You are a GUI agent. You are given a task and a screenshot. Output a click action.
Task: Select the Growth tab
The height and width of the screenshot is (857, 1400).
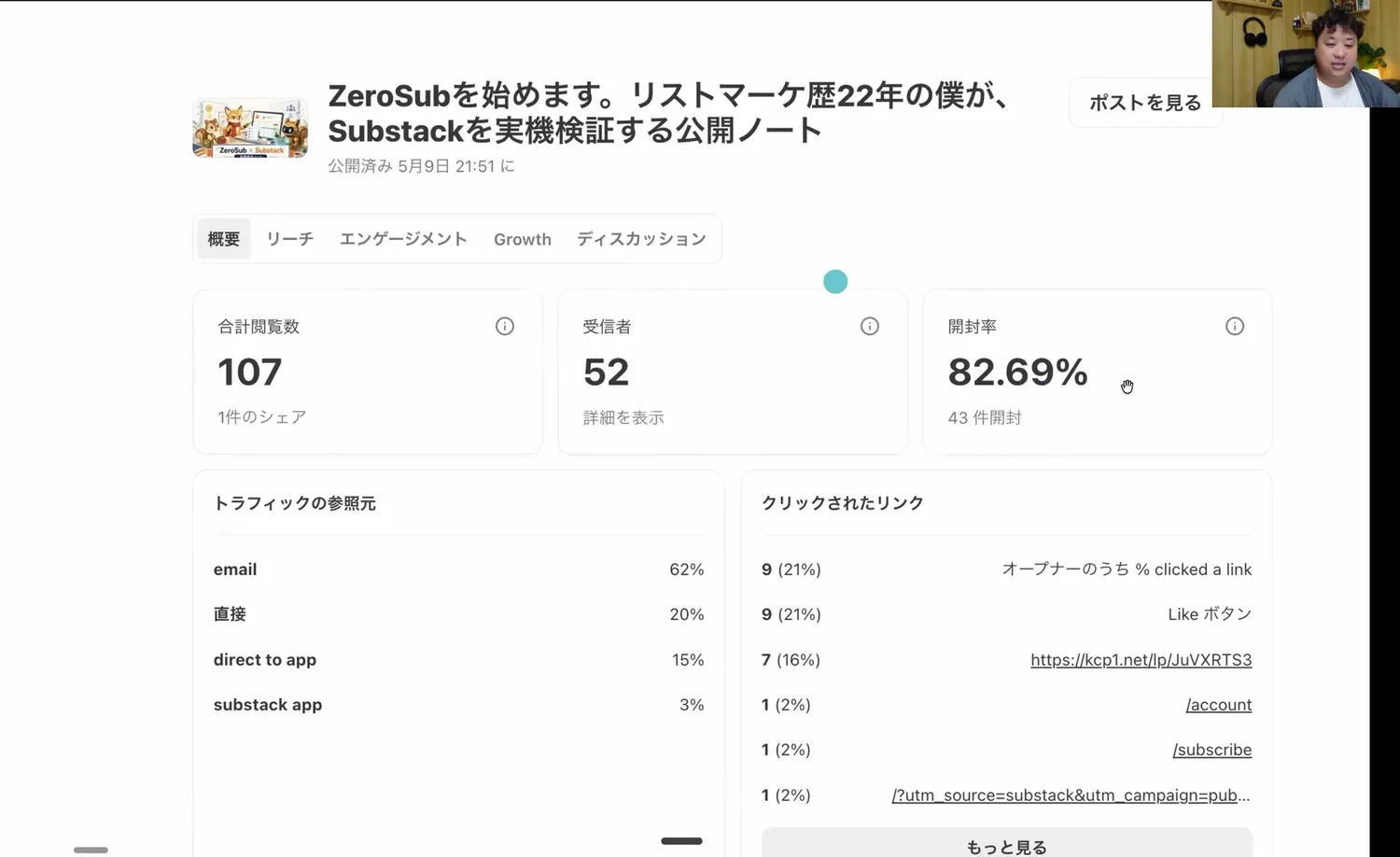(523, 239)
